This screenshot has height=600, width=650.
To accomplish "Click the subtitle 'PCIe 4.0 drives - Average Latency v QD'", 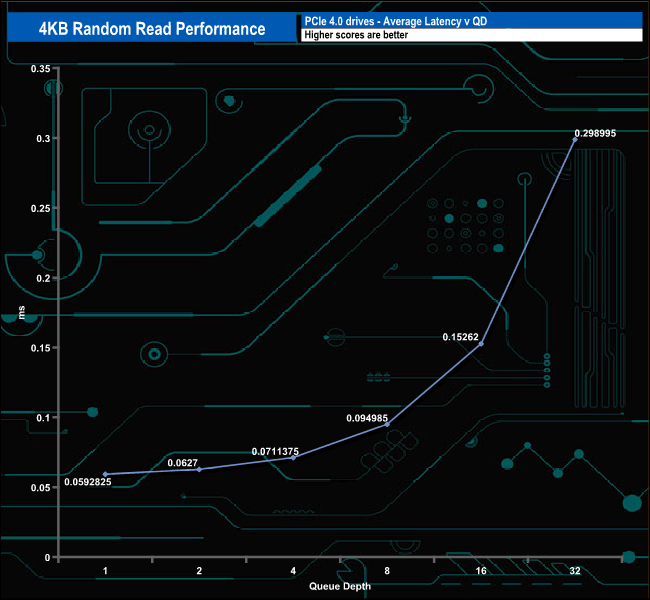I will [395, 21].
